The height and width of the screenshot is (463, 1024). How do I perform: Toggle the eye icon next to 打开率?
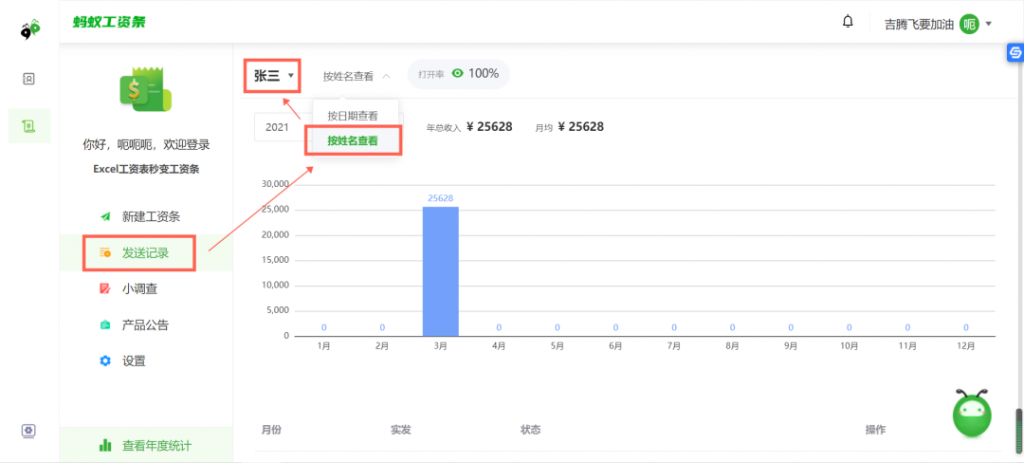[458, 74]
